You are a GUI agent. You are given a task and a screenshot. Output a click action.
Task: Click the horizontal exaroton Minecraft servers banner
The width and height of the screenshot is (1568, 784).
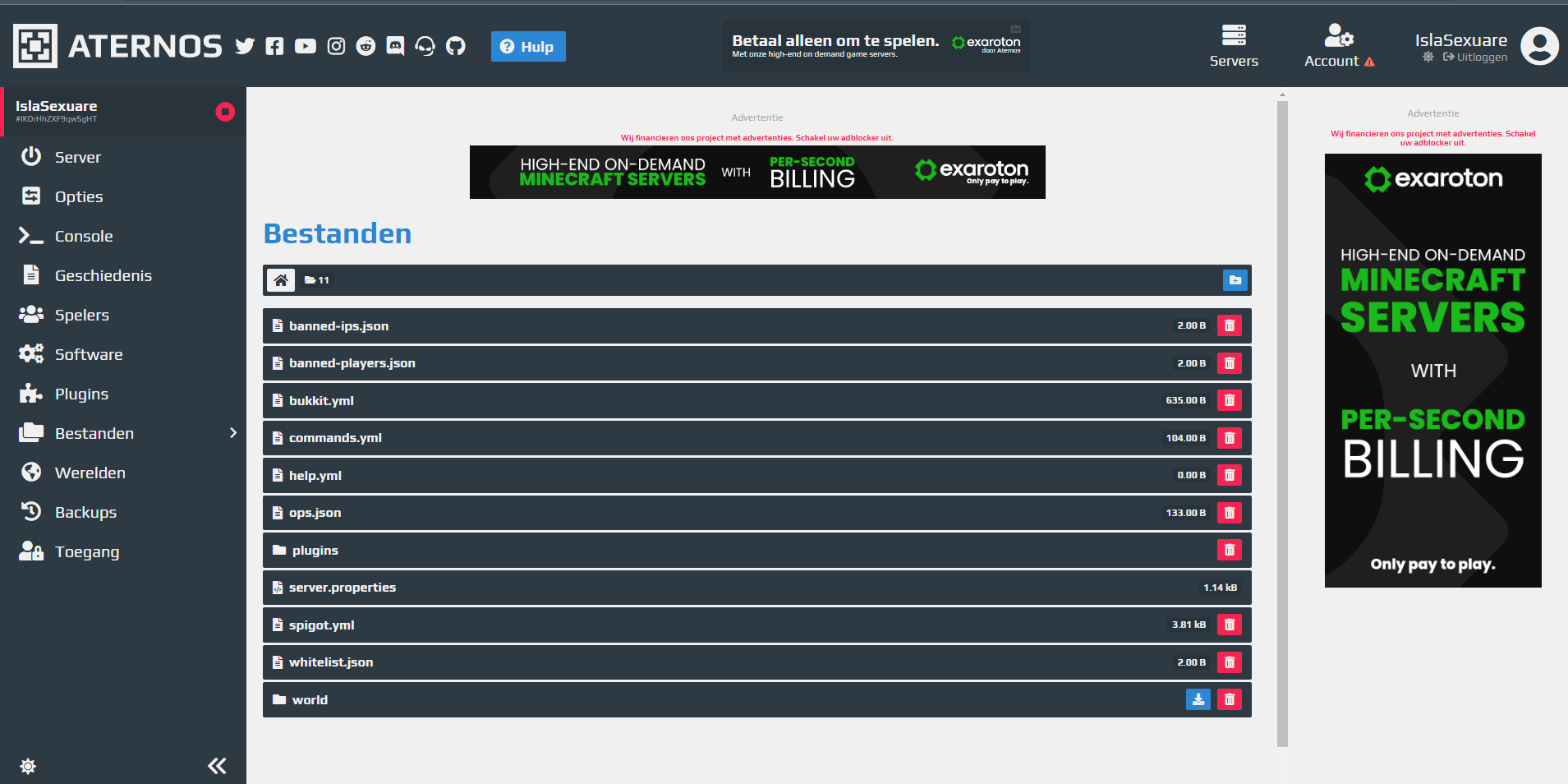tap(757, 172)
